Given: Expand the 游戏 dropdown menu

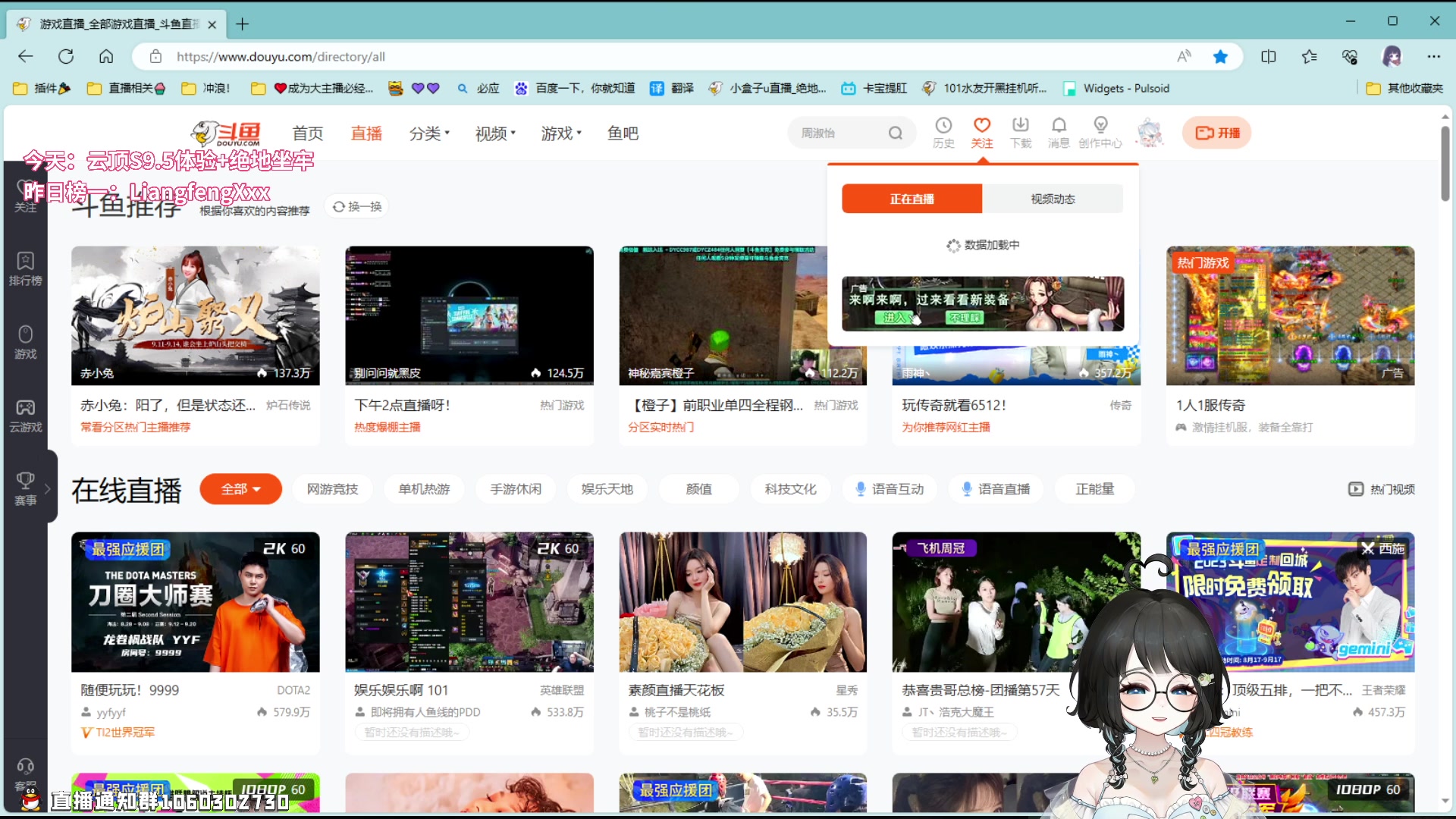Looking at the screenshot, I should (560, 133).
